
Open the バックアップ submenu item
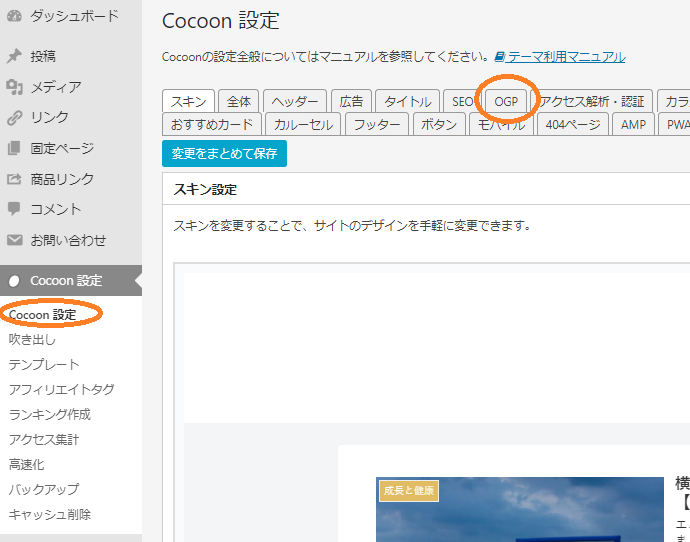tap(44, 489)
